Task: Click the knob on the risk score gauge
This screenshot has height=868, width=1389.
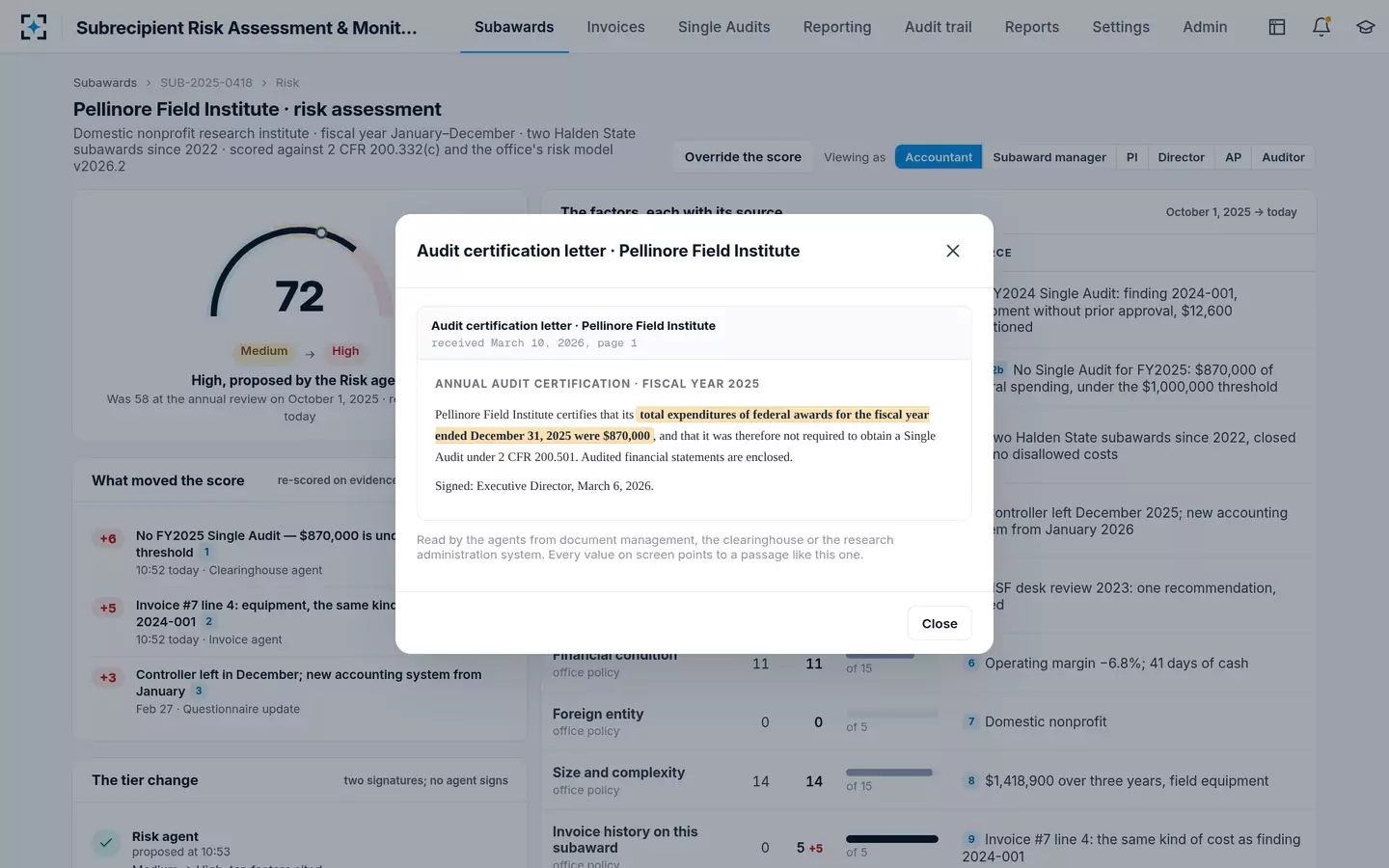Action: [x=321, y=232]
